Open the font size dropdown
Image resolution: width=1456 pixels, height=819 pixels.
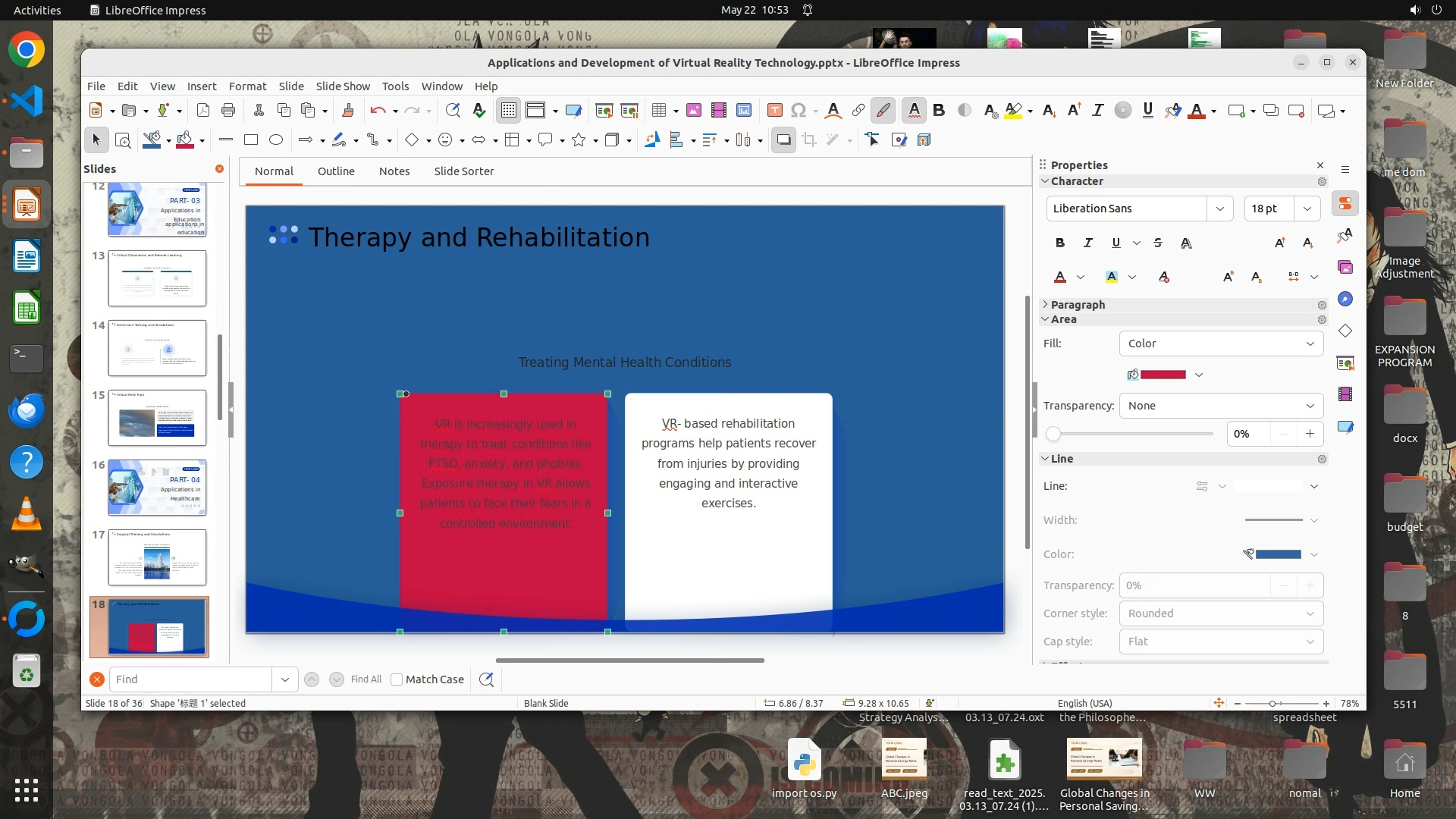point(1307,209)
